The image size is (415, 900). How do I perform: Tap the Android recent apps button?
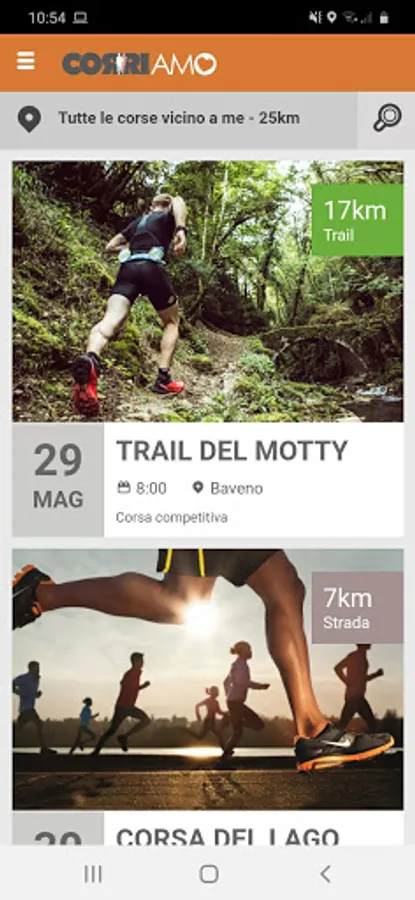[x=93, y=874]
